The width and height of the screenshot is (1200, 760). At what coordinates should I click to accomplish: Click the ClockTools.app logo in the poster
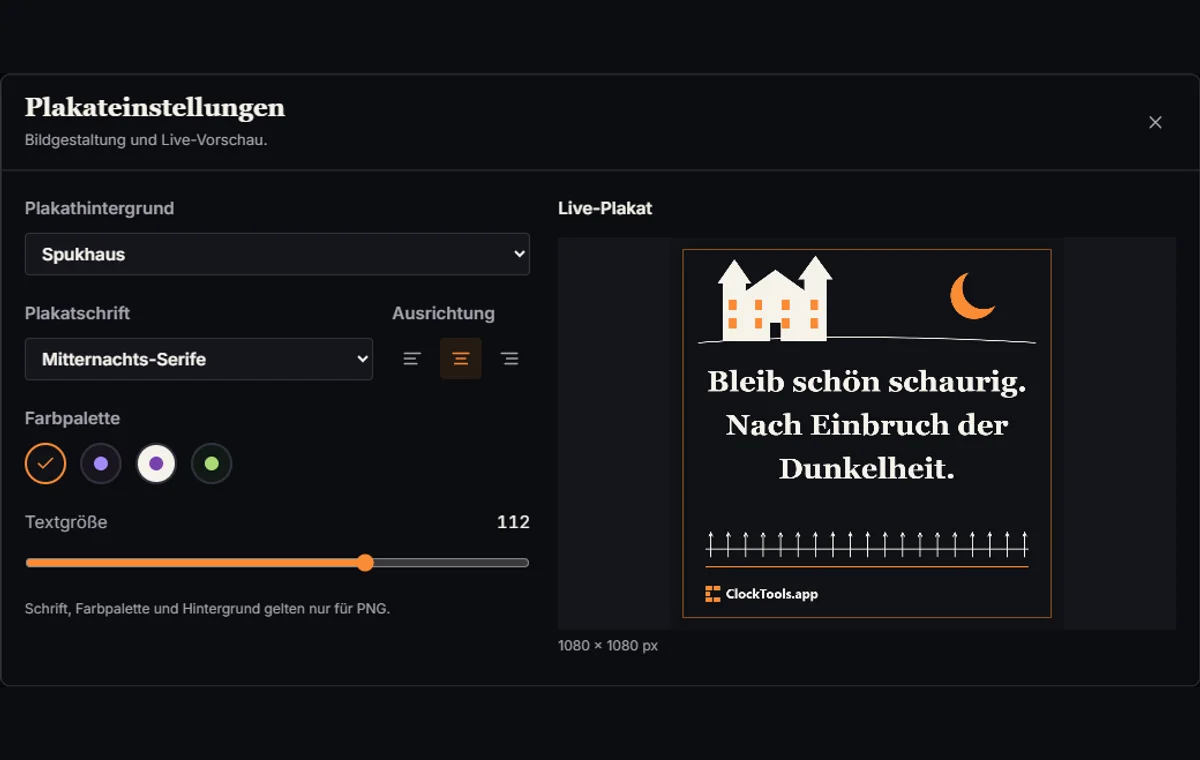761,594
